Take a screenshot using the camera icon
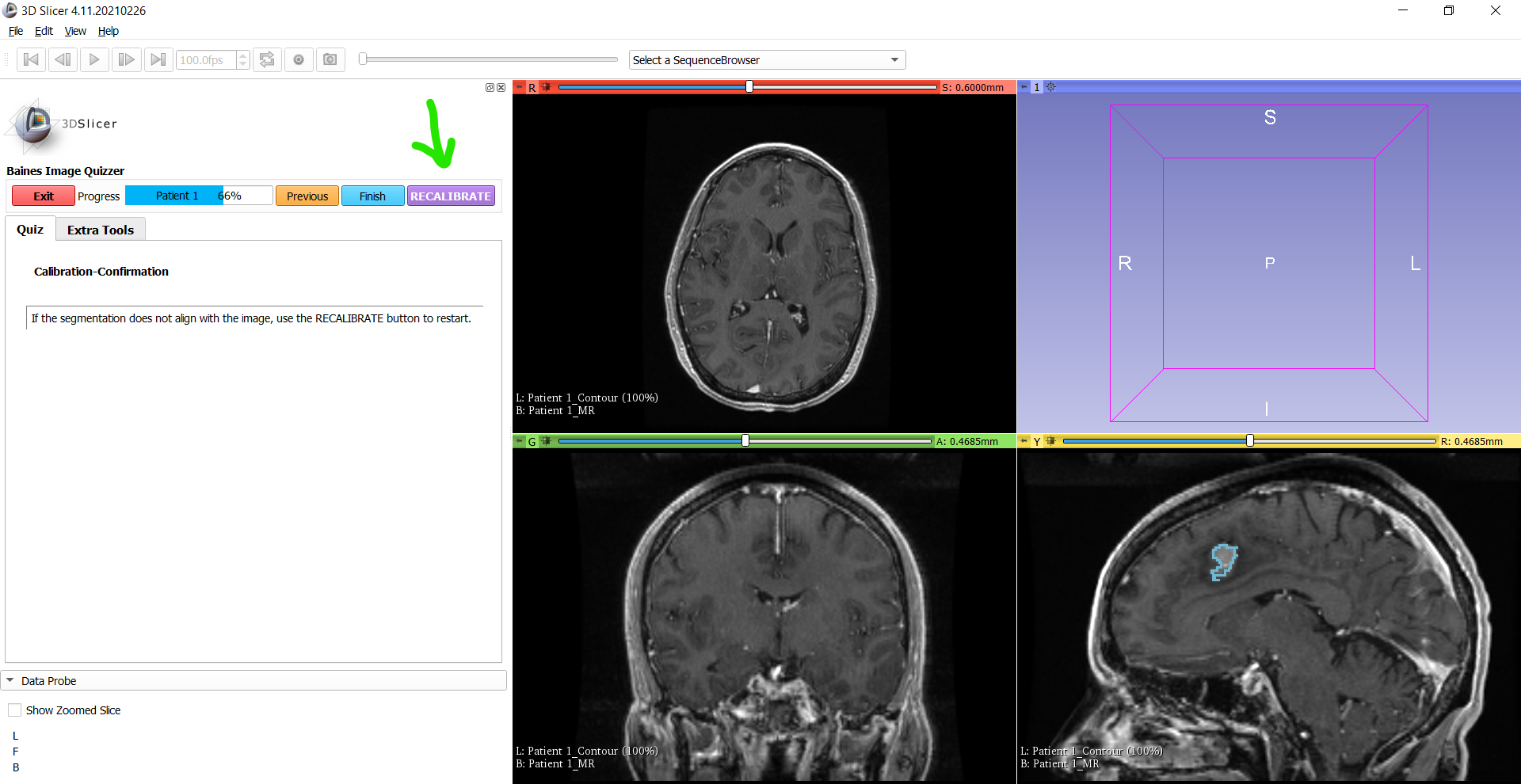1521x784 pixels. 330,59
